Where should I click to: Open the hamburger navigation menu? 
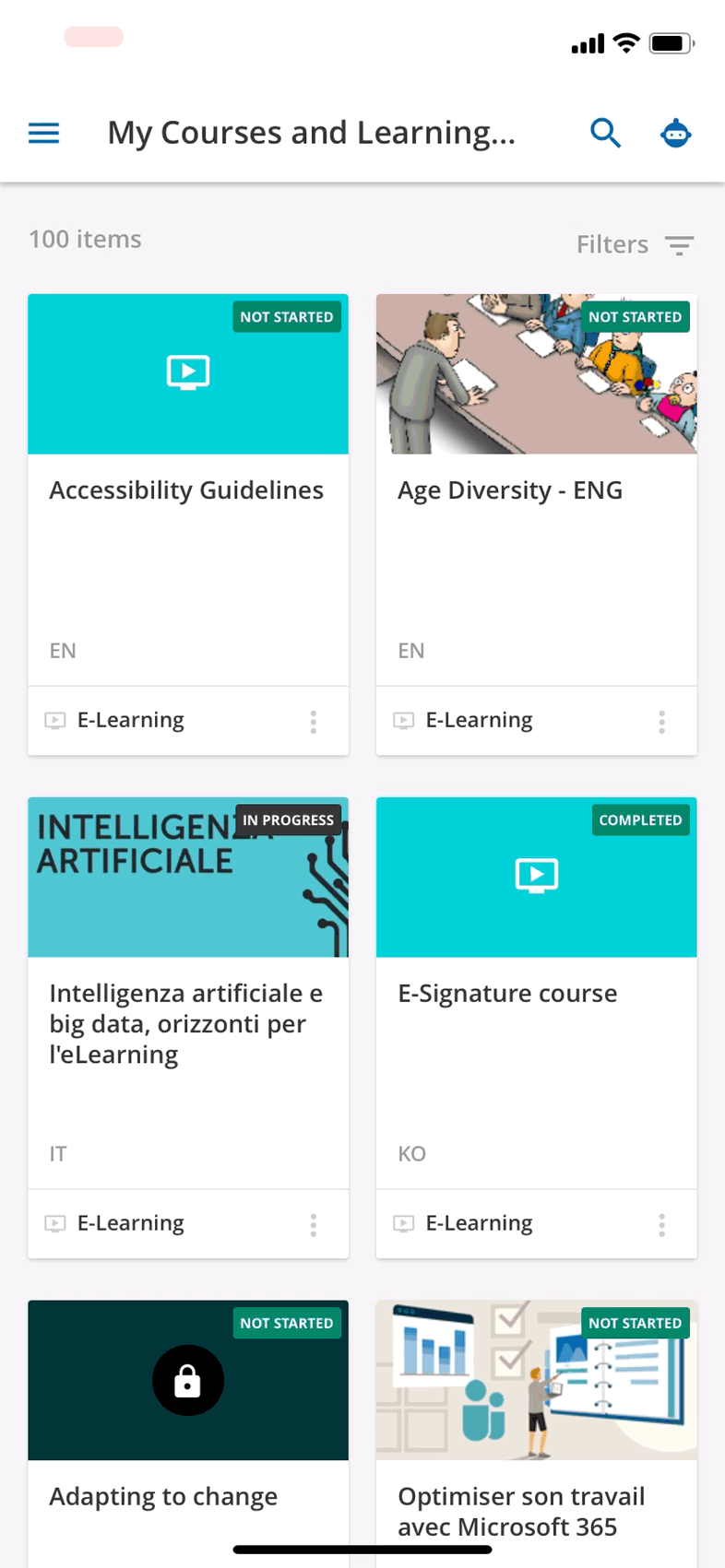point(44,134)
